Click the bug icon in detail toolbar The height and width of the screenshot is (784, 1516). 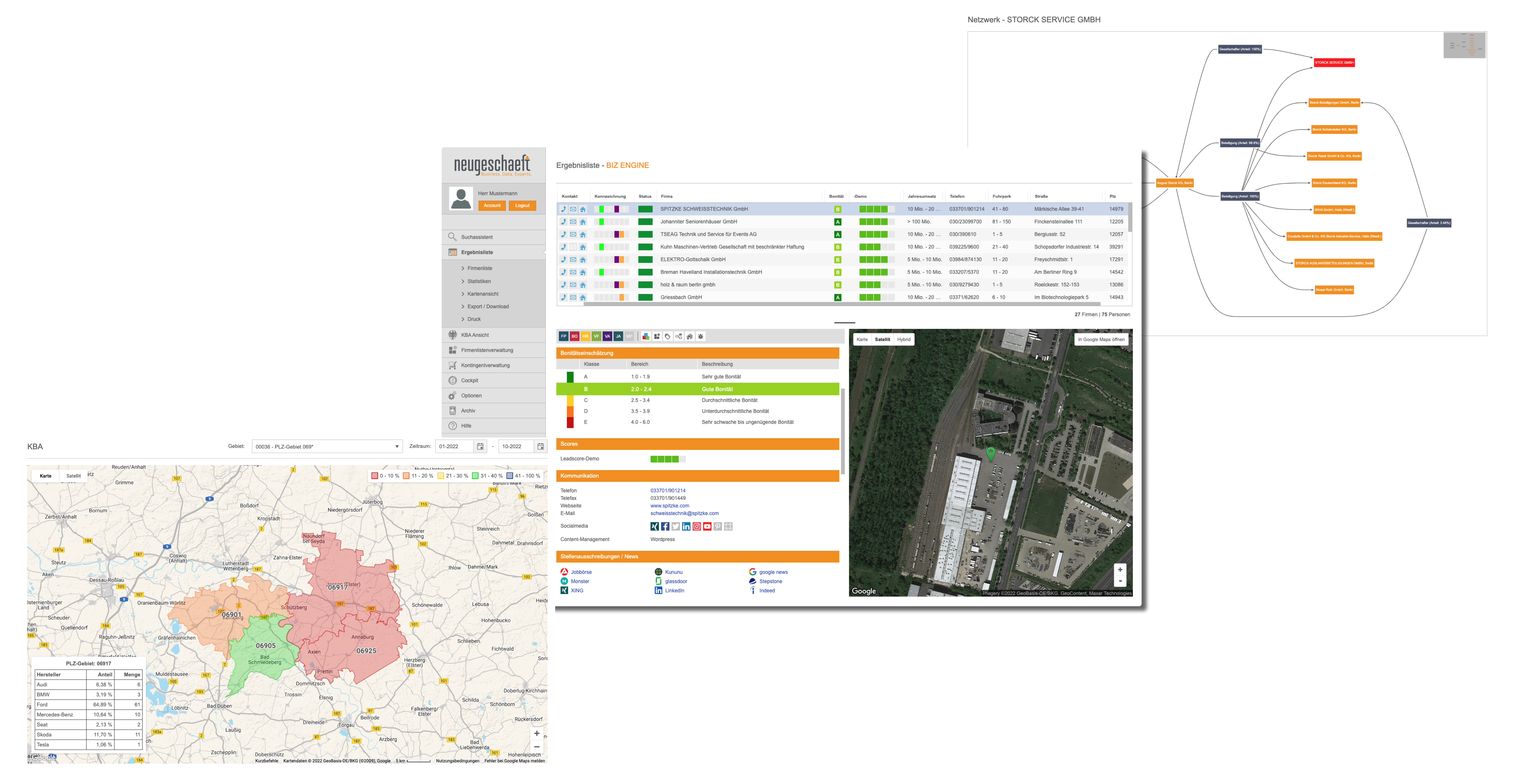700,336
